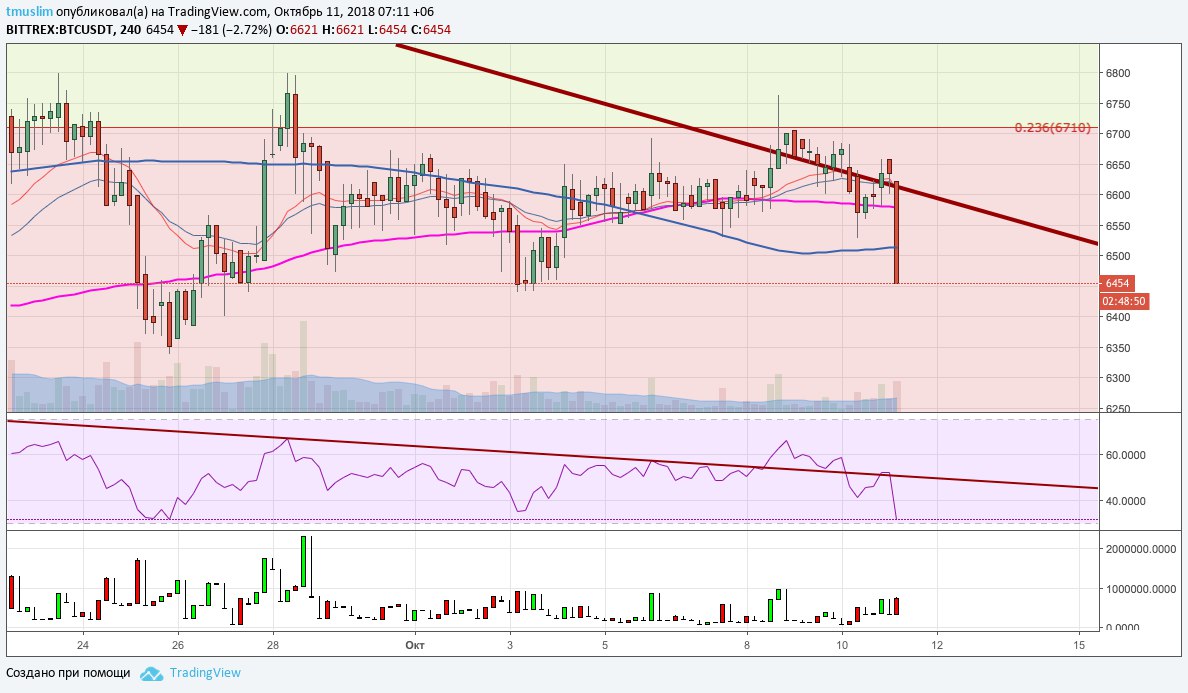This screenshot has width=1188, height=693.
Task: Click the low value L:6454
Action: coord(387,30)
